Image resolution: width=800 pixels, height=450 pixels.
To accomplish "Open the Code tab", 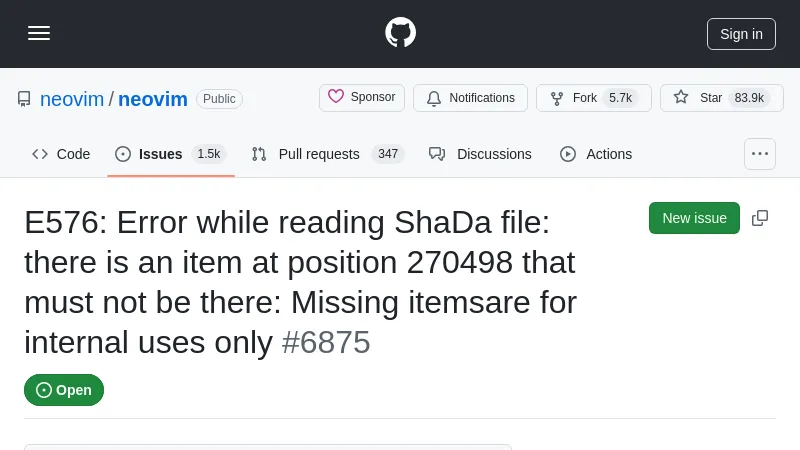I will 61,154.
